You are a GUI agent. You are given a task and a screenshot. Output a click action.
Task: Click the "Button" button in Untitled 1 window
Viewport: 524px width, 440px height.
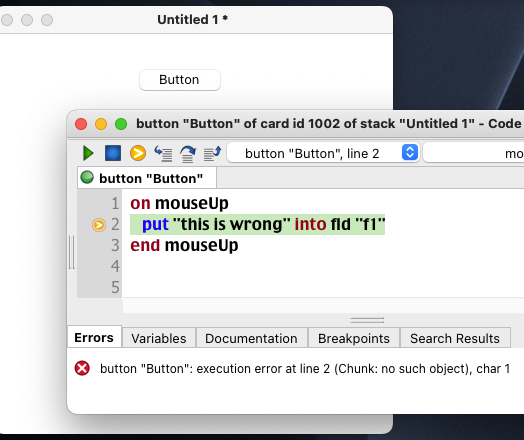[180, 80]
